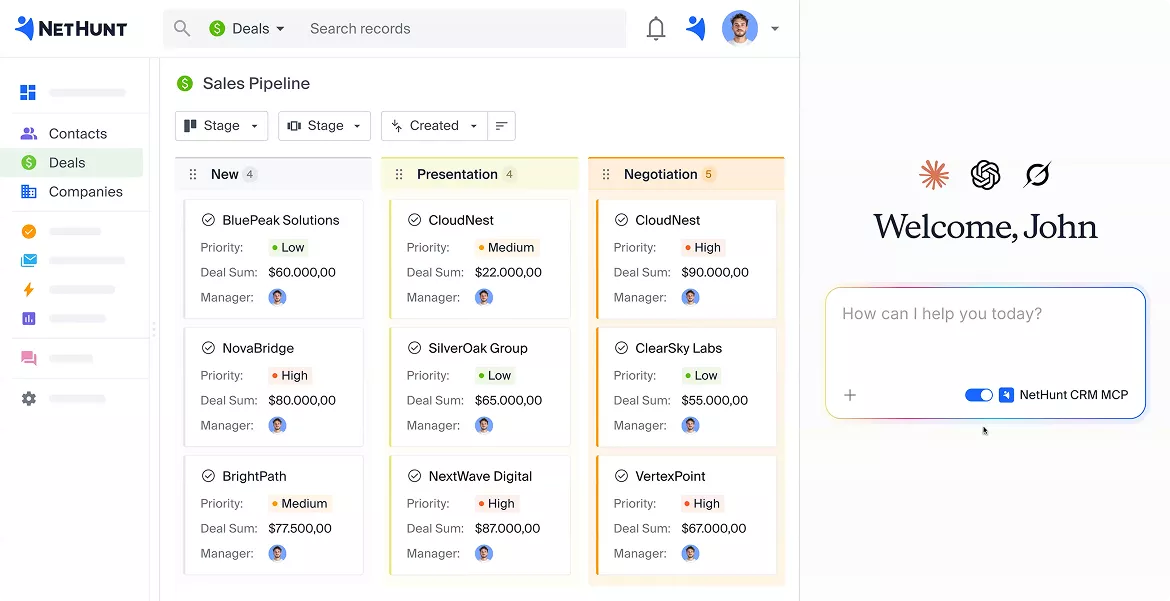The height and width of the screenshot is (601, 1170).
Task: Open the BluePeak Solutions deal
Action: pos(281,220)
